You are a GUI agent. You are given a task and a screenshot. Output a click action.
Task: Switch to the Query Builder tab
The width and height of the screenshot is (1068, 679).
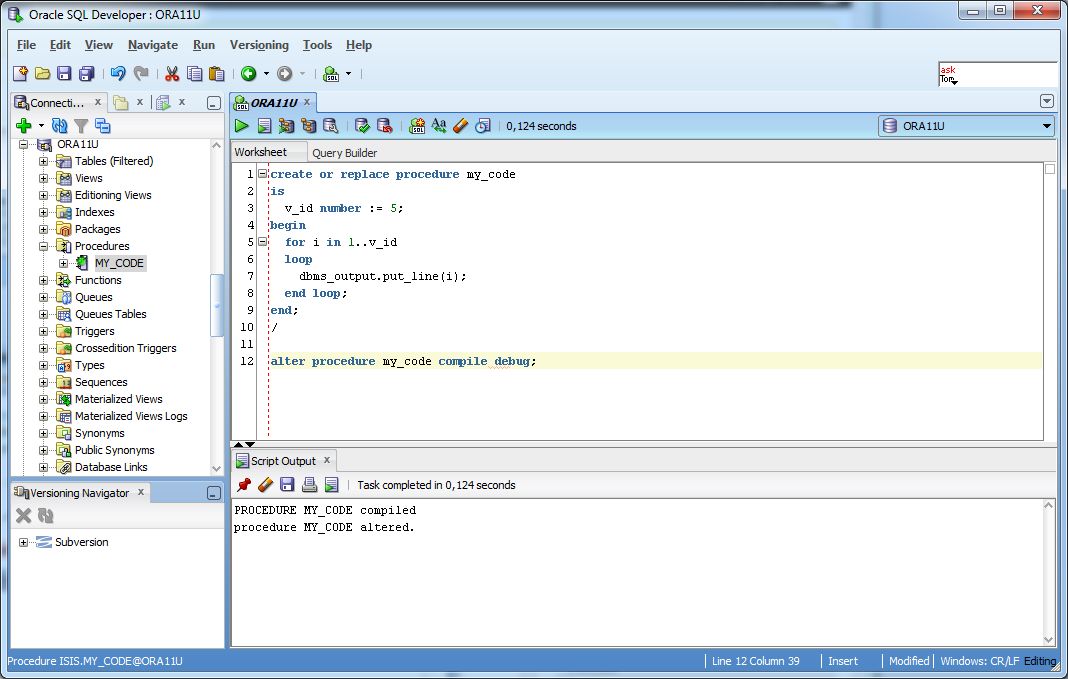pos(345,153)
